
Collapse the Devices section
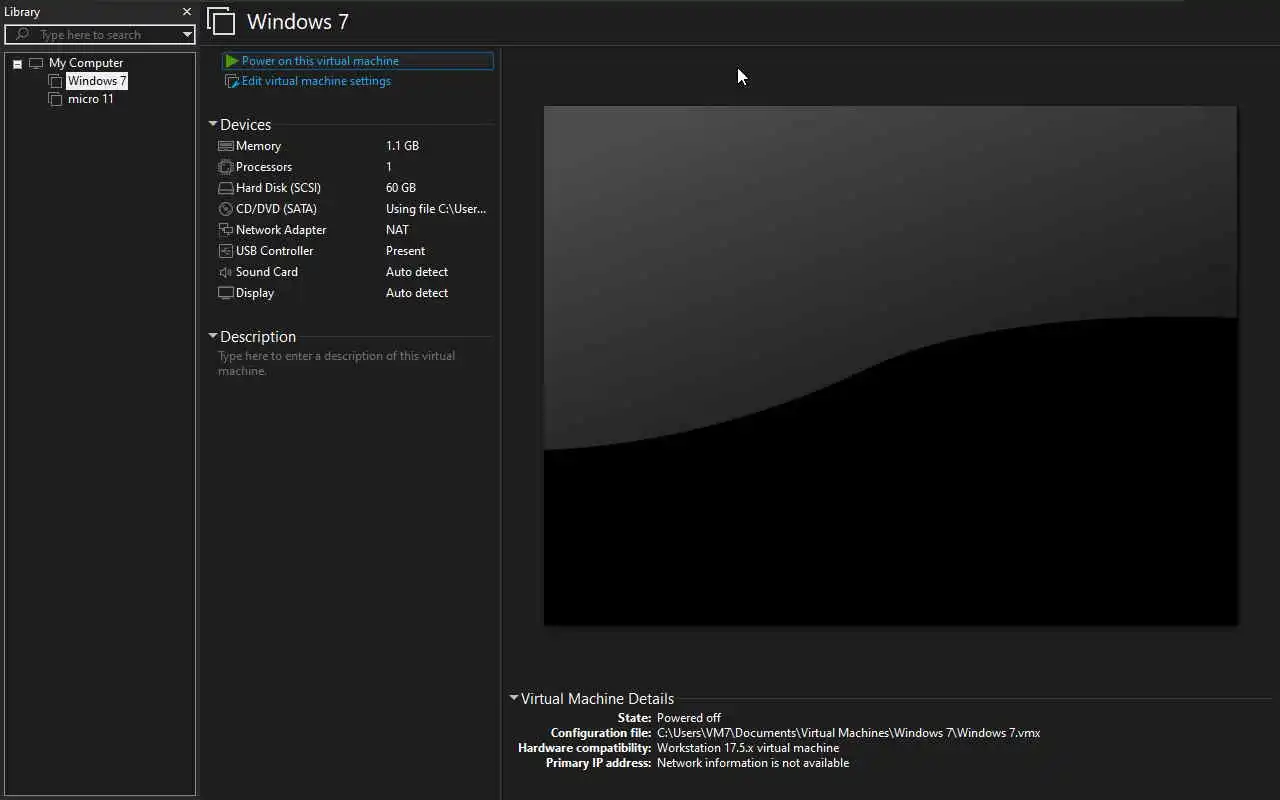pos(213,124)
